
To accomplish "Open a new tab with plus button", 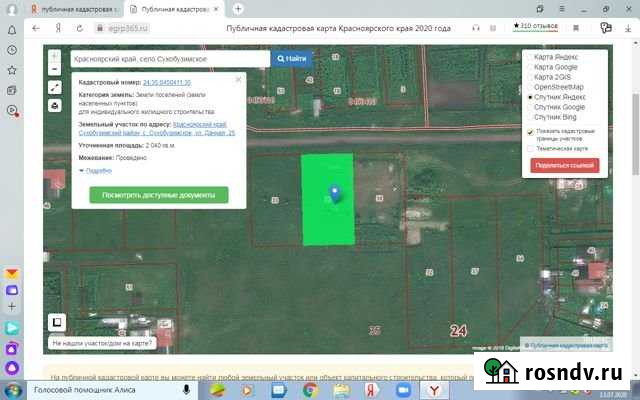I will coord(238,9).
